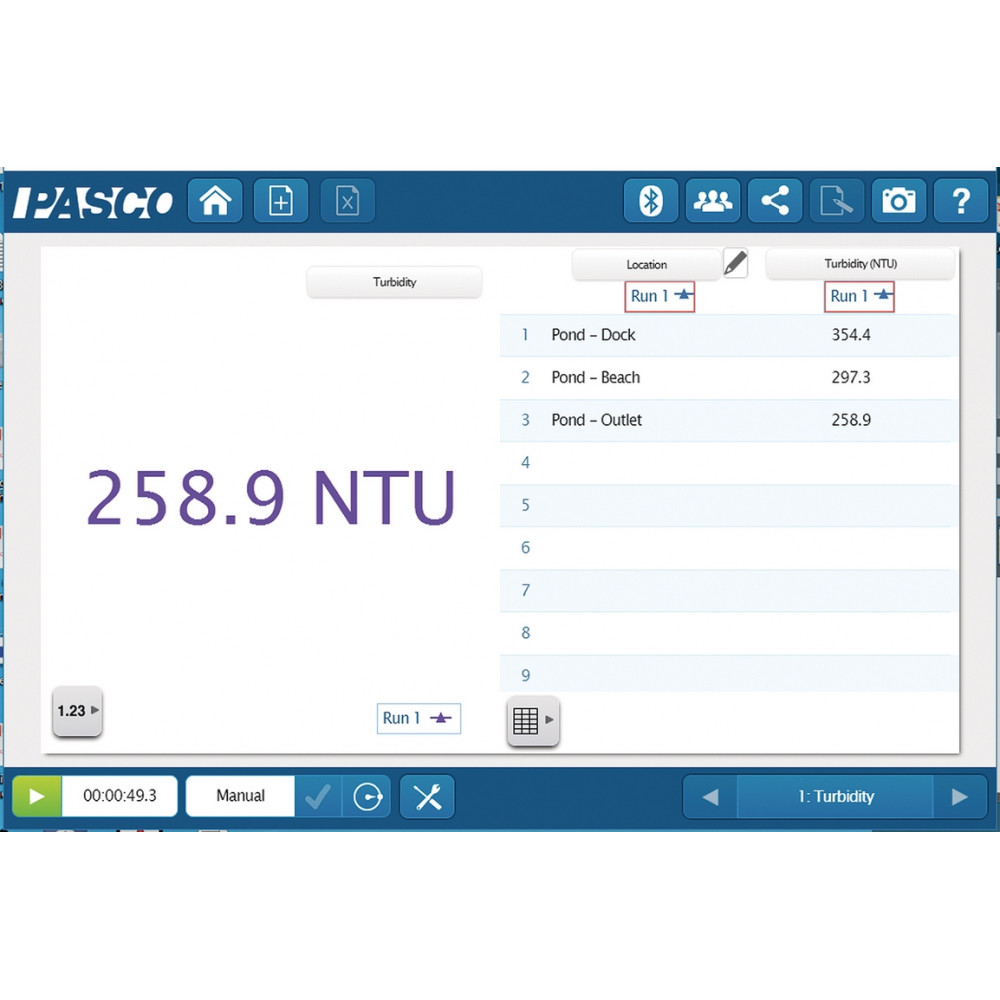
Task: Select the 1: Turbidity page label
Action: [x=835, y=797]
